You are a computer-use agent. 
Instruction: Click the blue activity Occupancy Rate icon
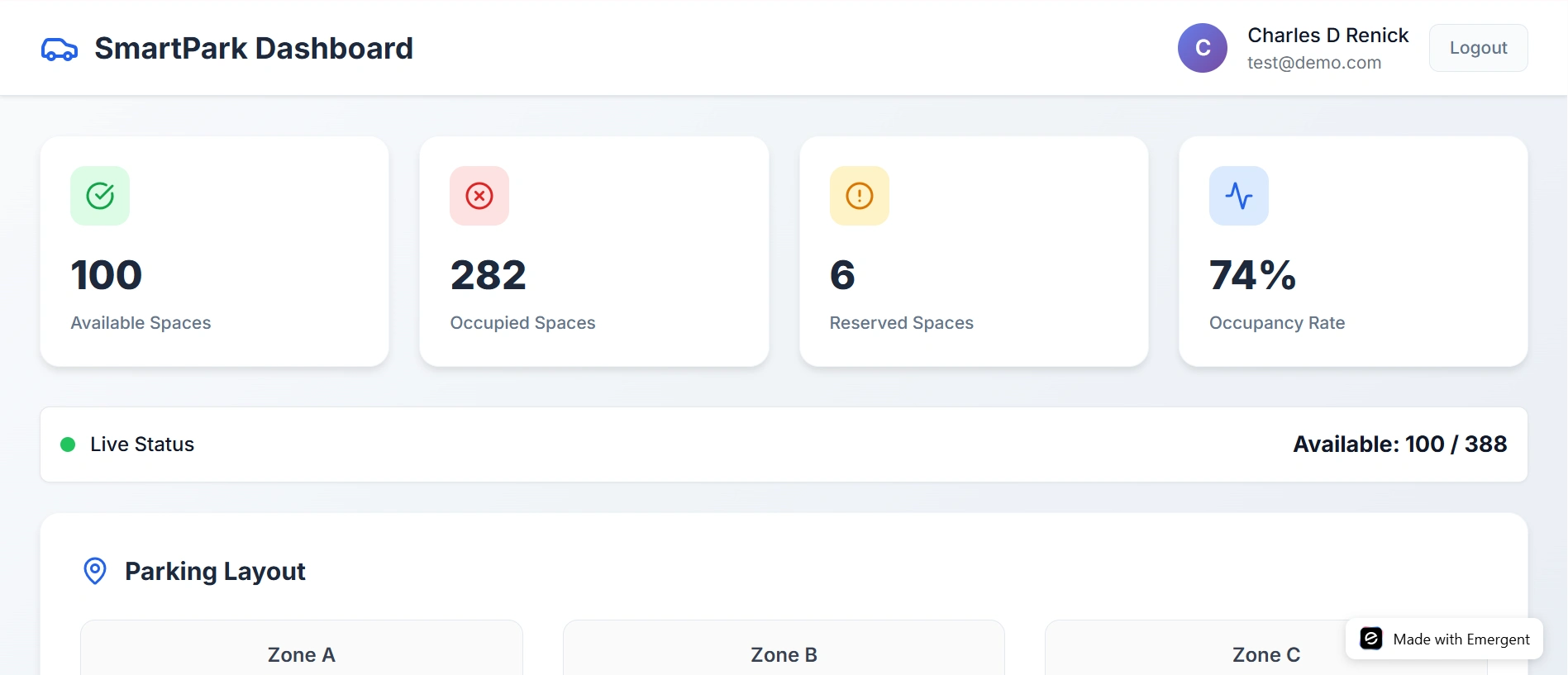(x=1239, y=196)
